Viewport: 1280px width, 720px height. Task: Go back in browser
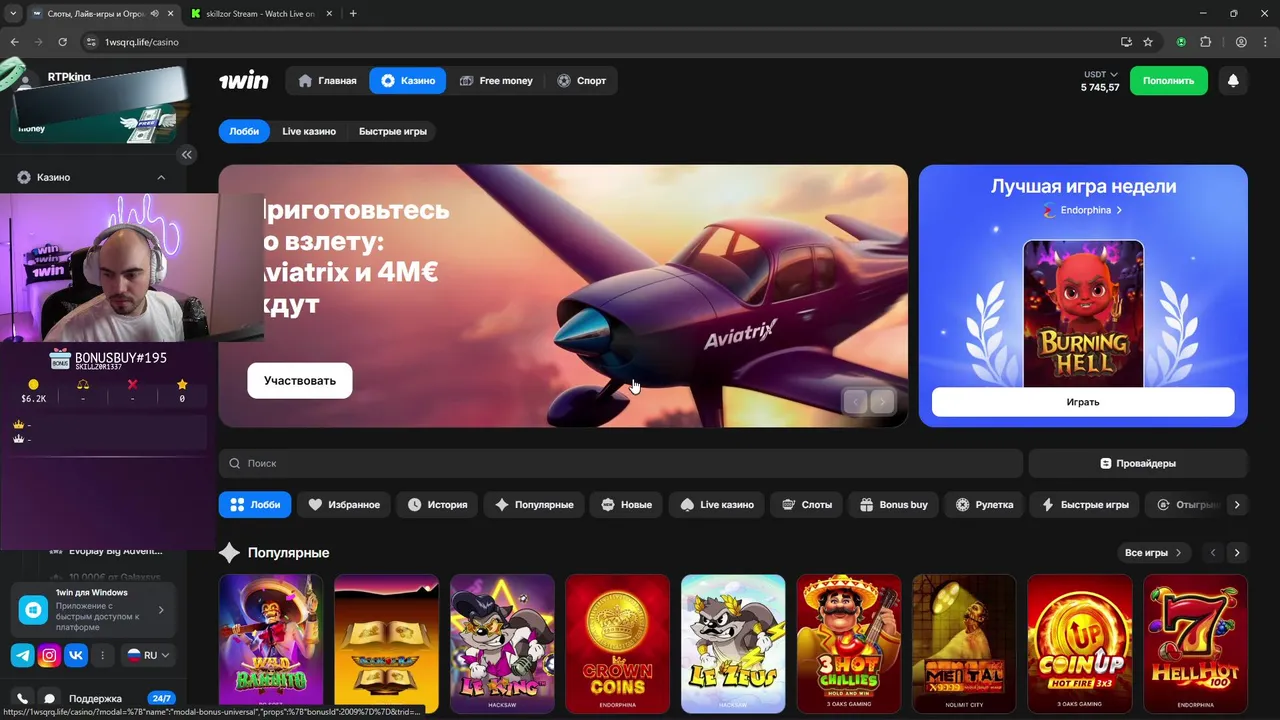(x=14, y=42)
